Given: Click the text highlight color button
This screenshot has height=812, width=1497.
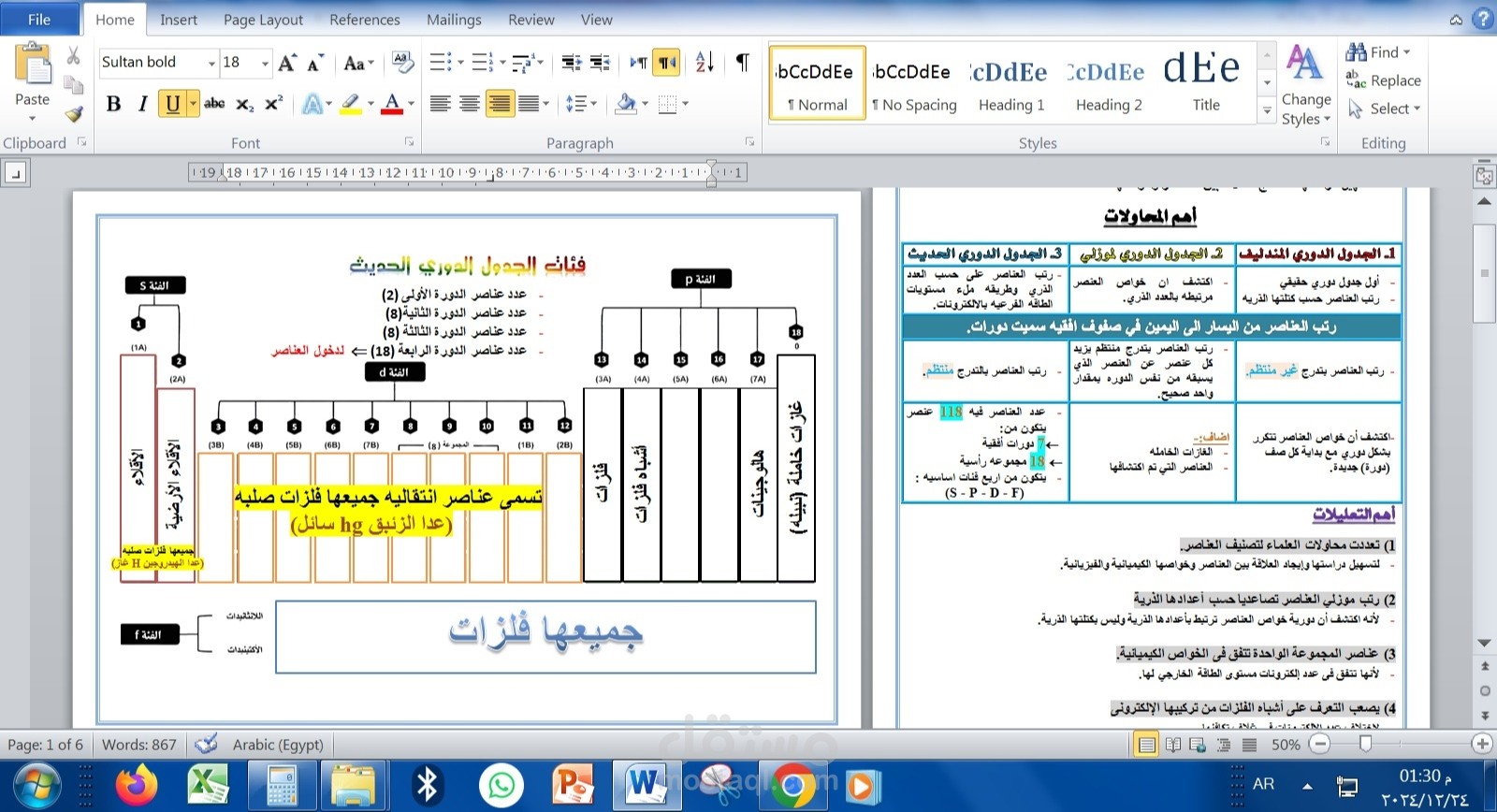Looking at the screenshot, I should [350, 104].
